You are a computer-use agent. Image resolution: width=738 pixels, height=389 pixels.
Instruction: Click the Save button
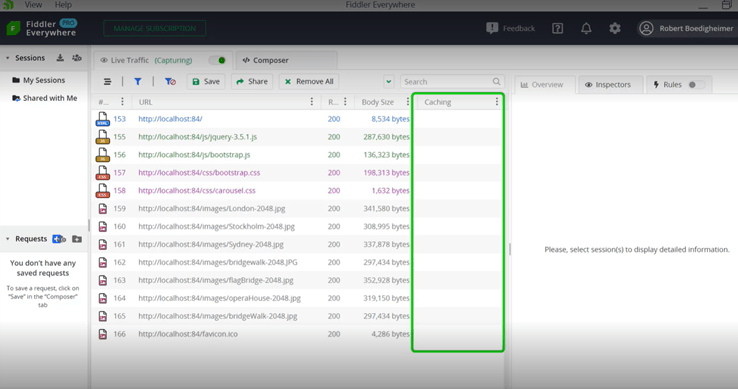206,81
